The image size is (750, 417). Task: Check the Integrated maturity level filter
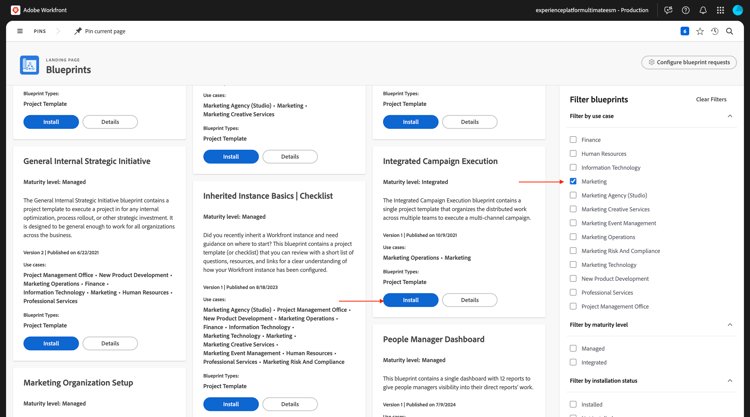[573, 362]
